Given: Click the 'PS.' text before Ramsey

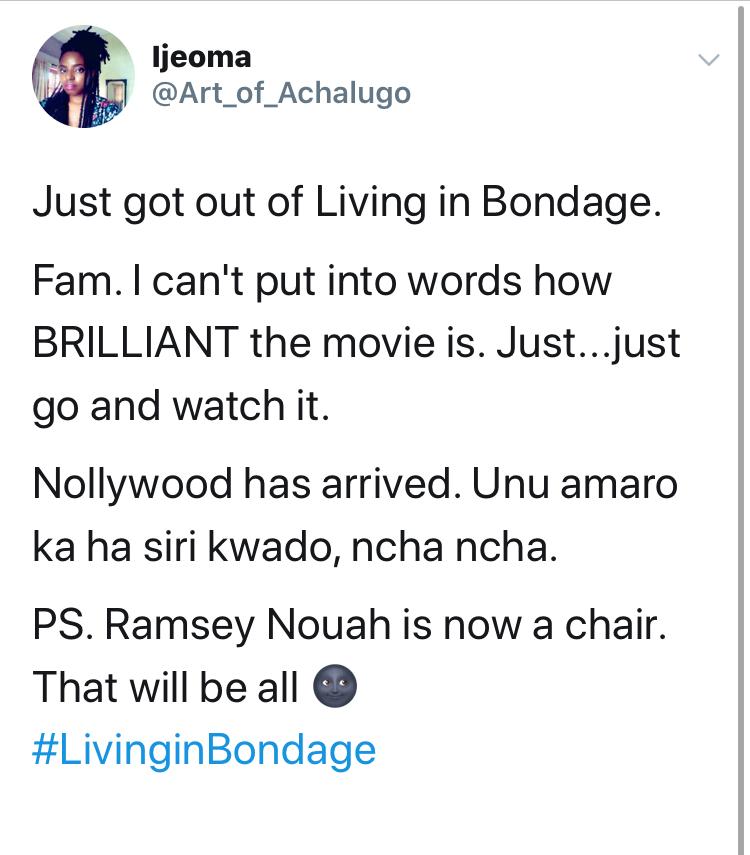Looking at the screenshot, I should tap(63, 626).
